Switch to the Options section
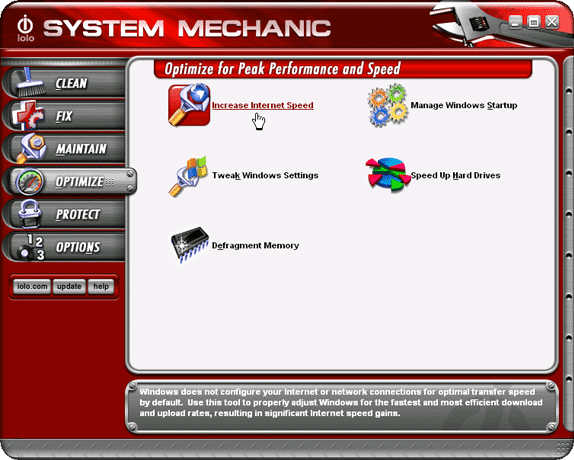Image resolution: width=574 pixels, height=460 pixels. tap(78, 247)
